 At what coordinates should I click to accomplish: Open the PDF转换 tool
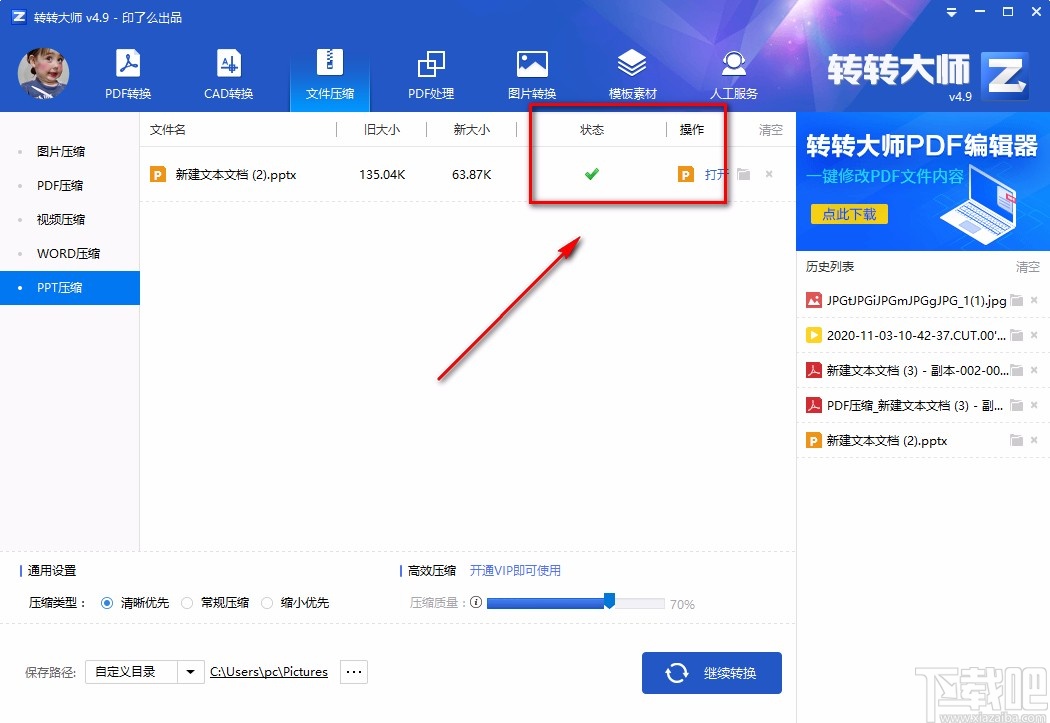point(127,72)
